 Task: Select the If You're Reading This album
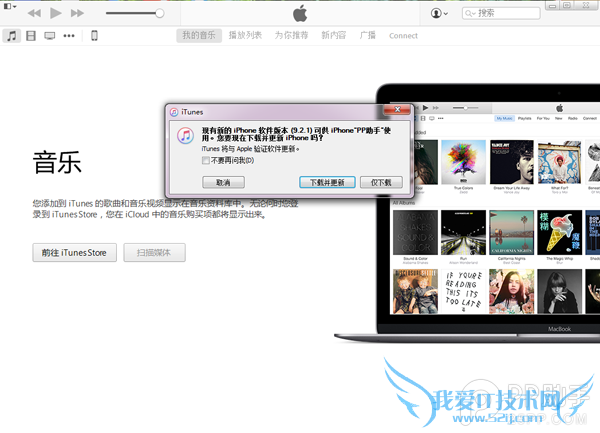463,291
